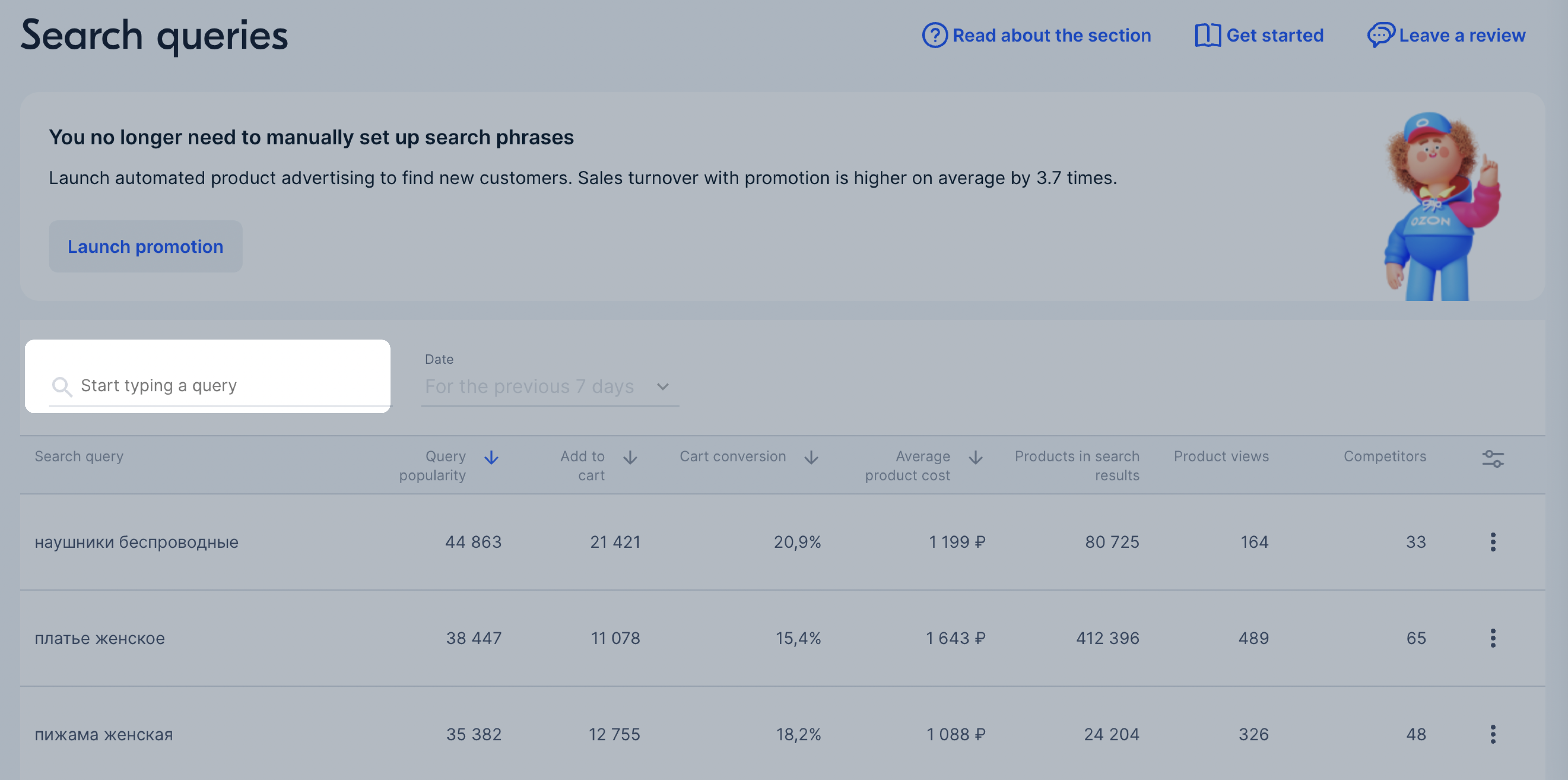Click competitors value 33
1568x780 pixels.
[x=1416, y=541]
